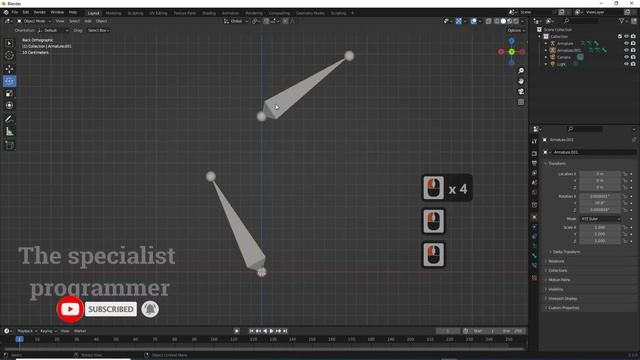
Task: Select the Select Box tool
Action: coord(9,43)
